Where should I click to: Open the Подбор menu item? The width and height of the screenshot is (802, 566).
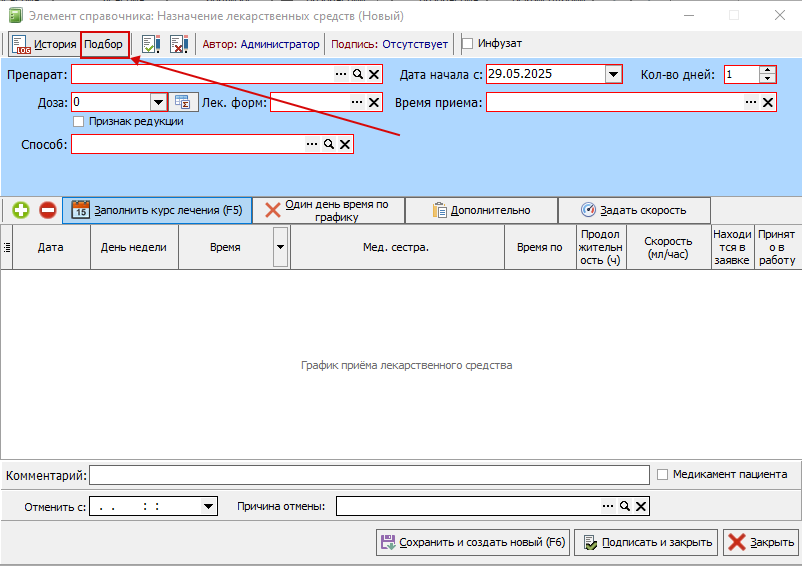(x=104, y=44)
